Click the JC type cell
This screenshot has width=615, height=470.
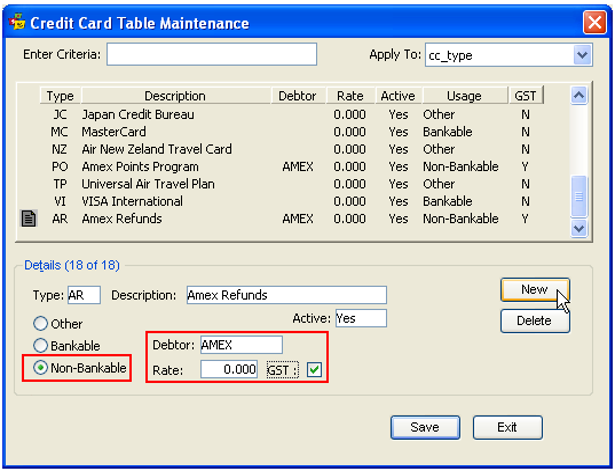pos(60,115)
